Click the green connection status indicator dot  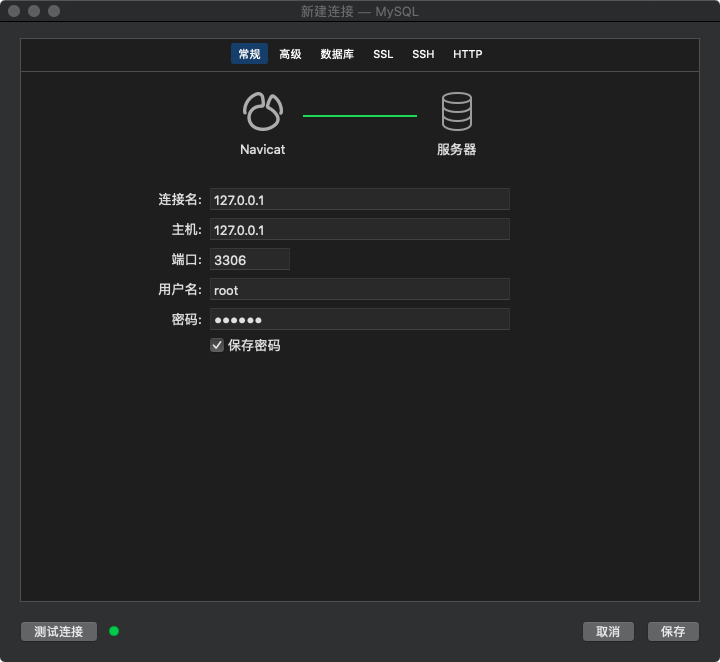(x=114, y=631)
